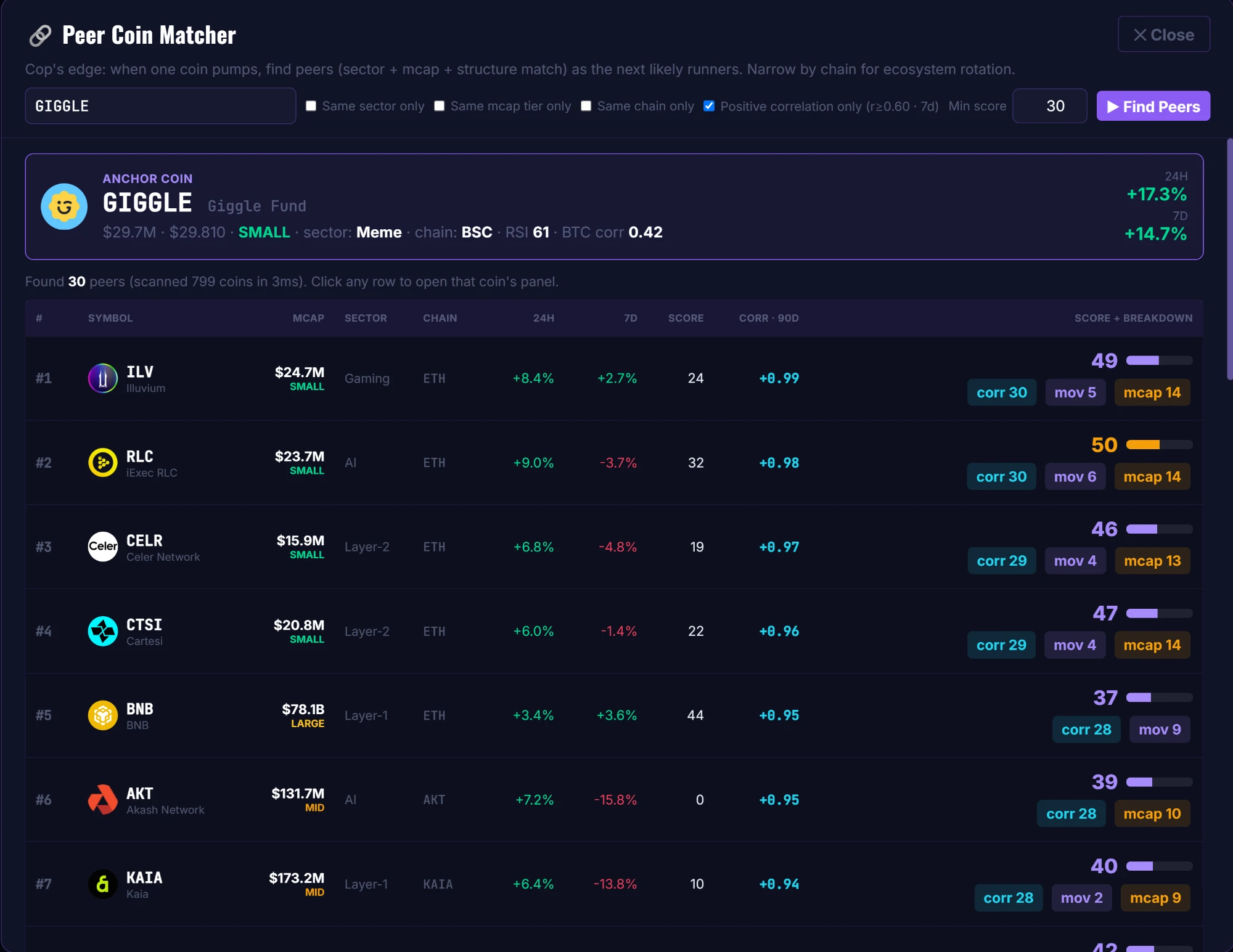Click the BNB coin logo
This screenshot has height=952, width=1233.
click(103, 715)
